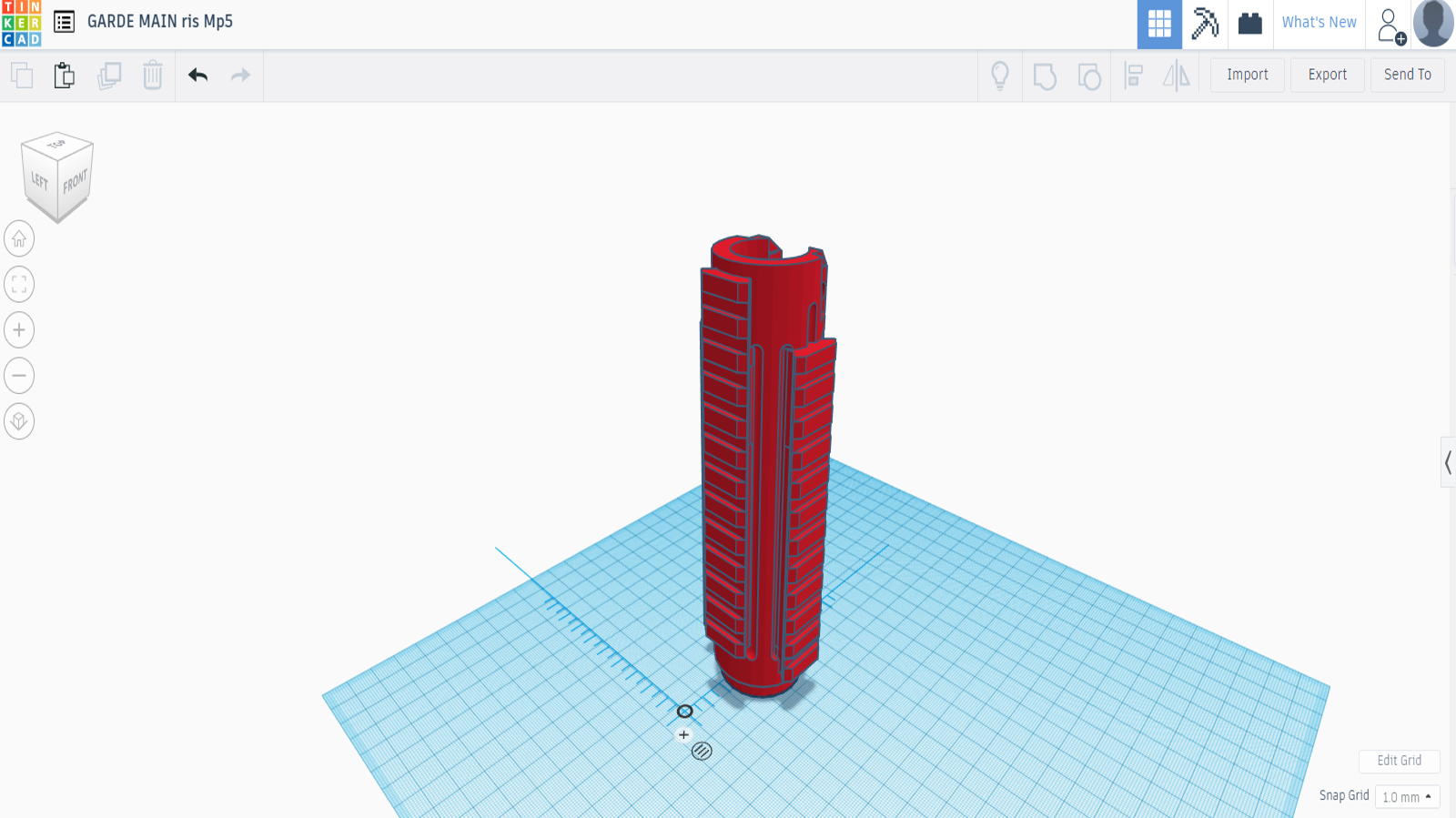Click the Align tool icon

tap(1134, 76)
